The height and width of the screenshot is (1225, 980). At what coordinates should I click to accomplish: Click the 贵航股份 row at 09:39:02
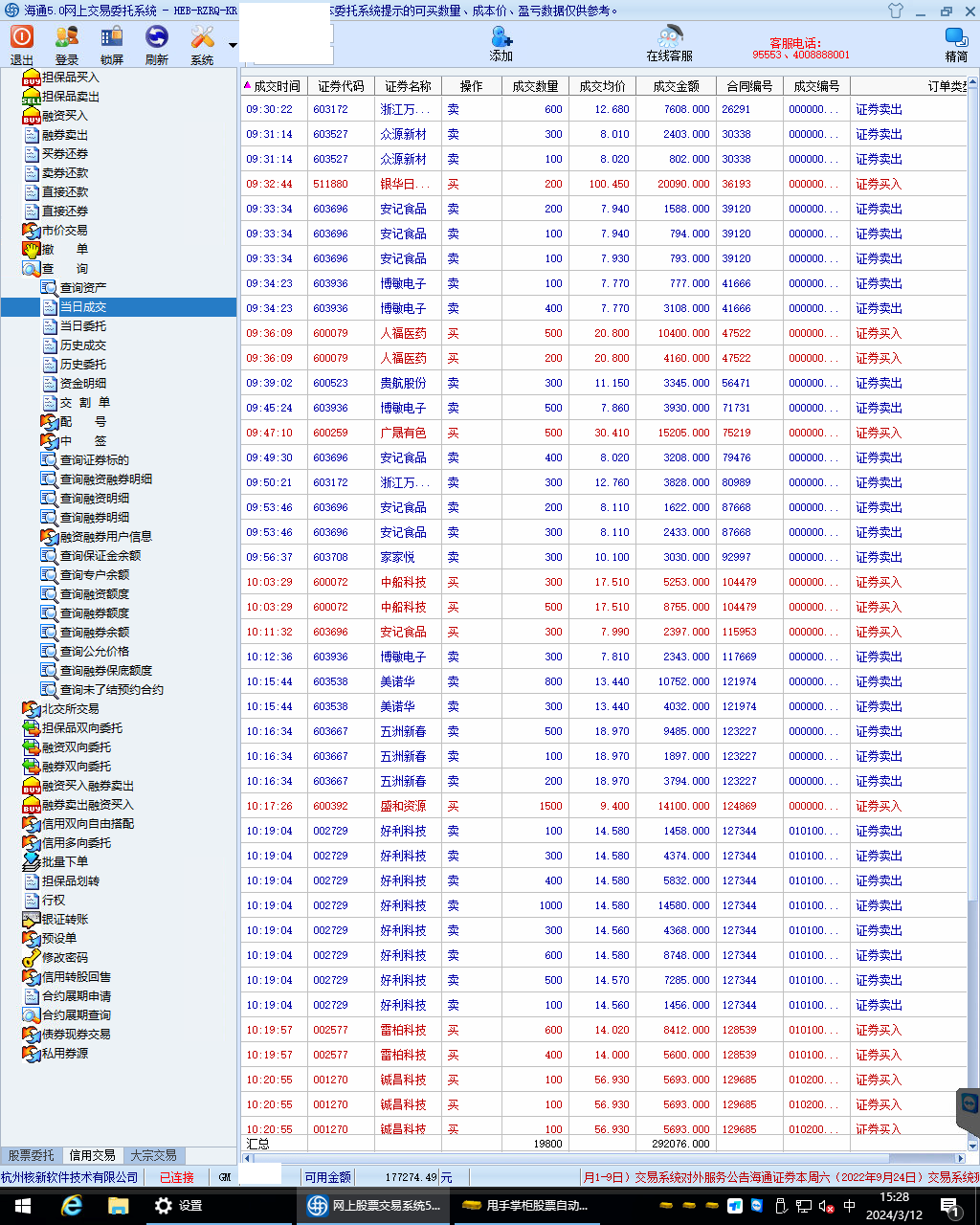[604, 383]
